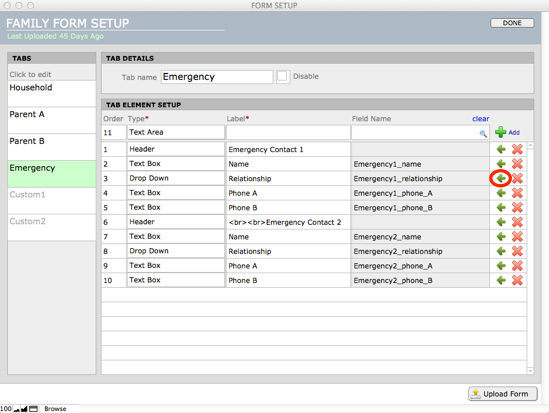Click the clear link
Image resolution: width=549 pixels, height=413 pixels.
pos(480,119)
